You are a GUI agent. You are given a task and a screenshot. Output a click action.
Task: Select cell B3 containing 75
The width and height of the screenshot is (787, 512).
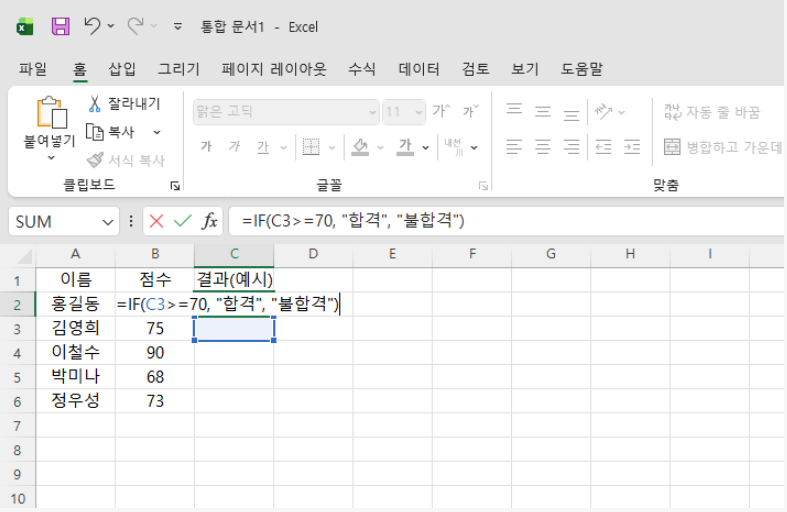point(154,329)
